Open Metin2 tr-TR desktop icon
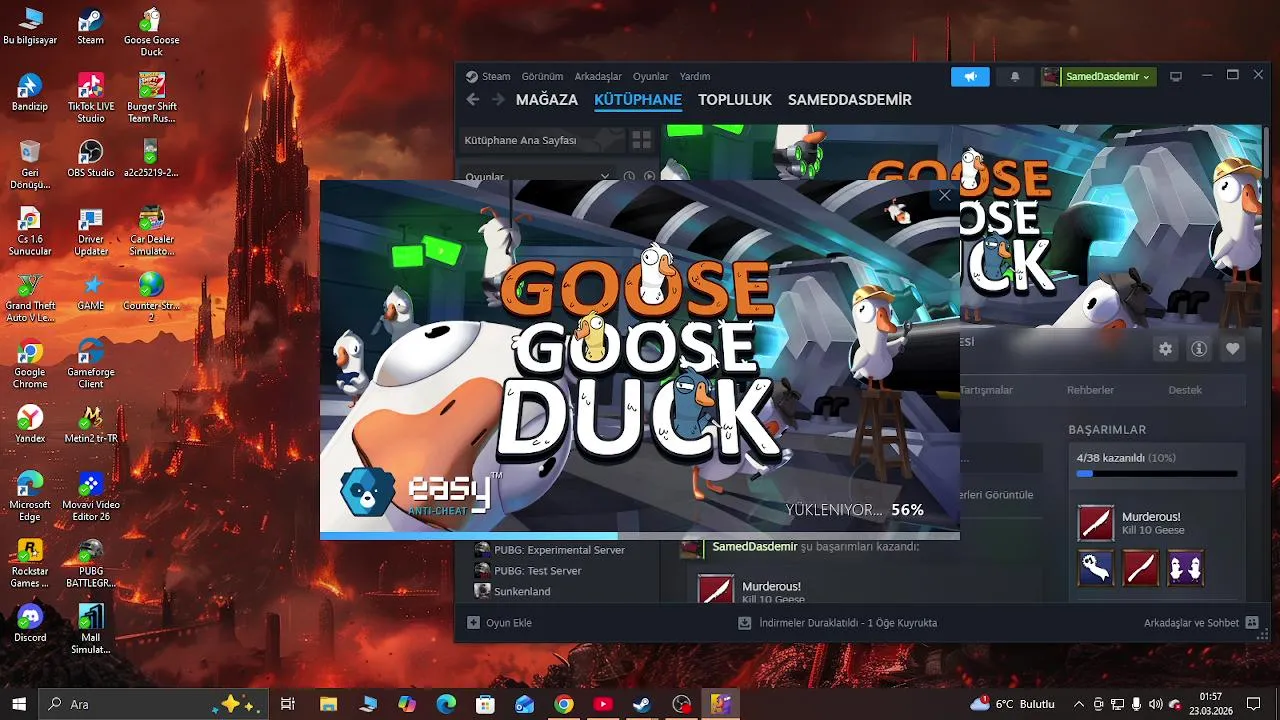Screen dimensions: 1280x720 (90, 425)
